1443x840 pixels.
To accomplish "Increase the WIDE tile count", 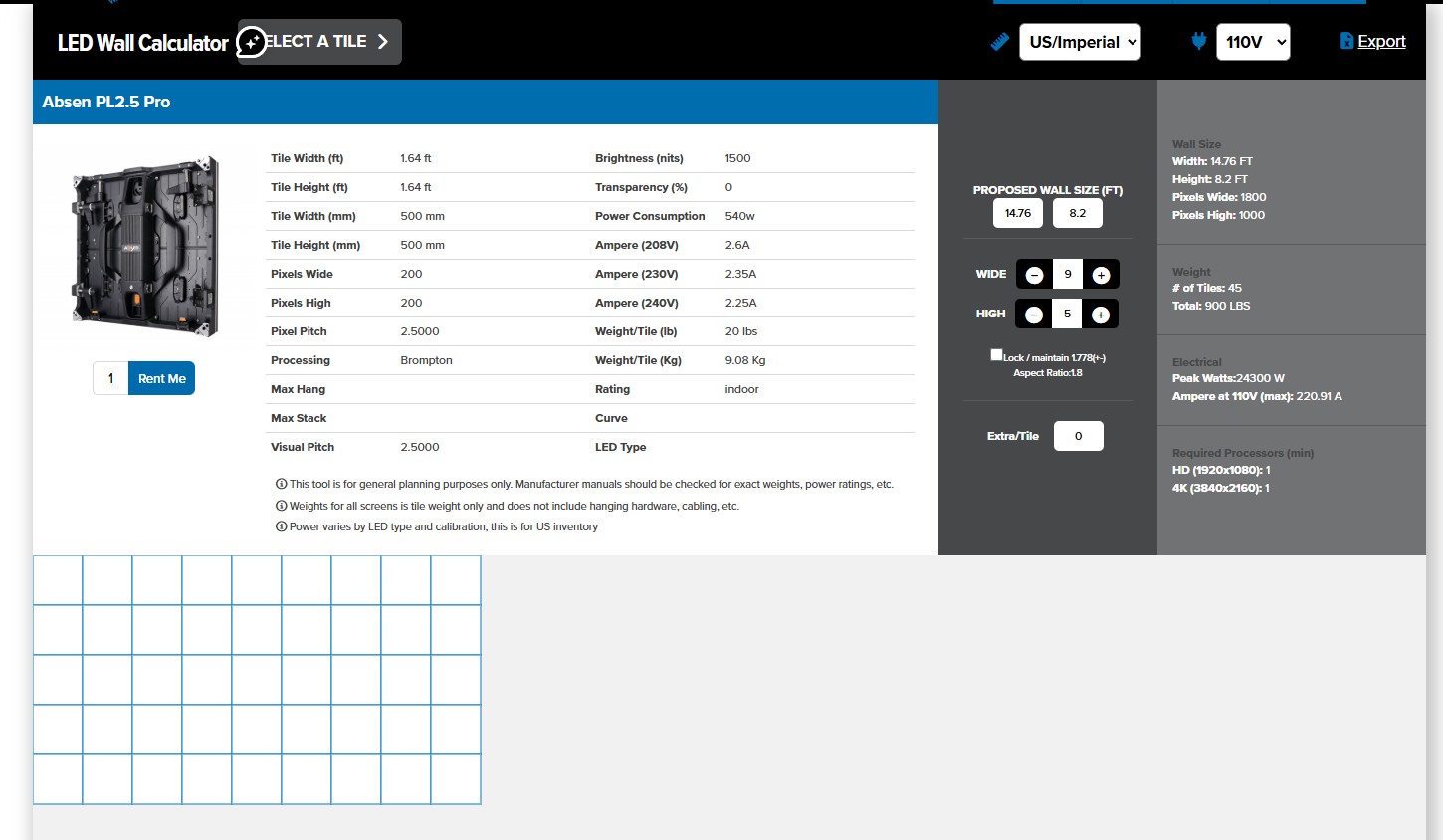I will [x=1101, y=275].
